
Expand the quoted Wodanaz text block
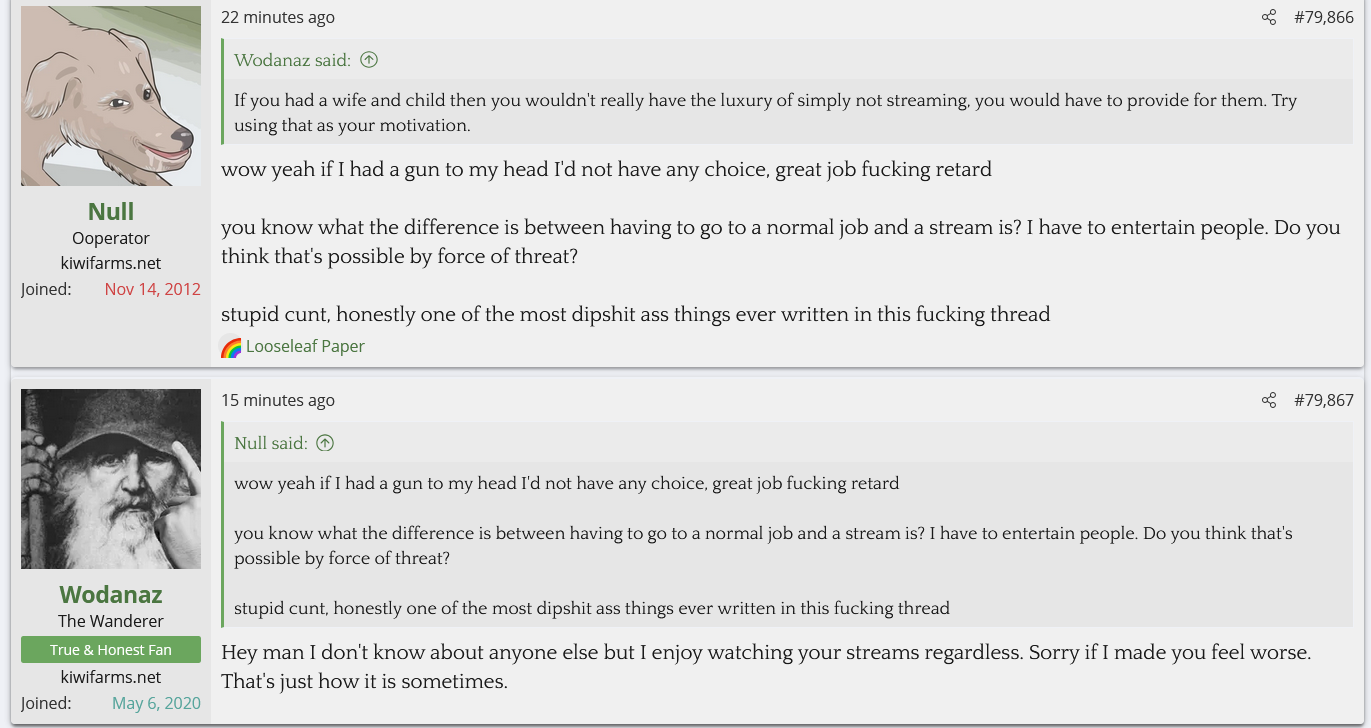point(765,113)
